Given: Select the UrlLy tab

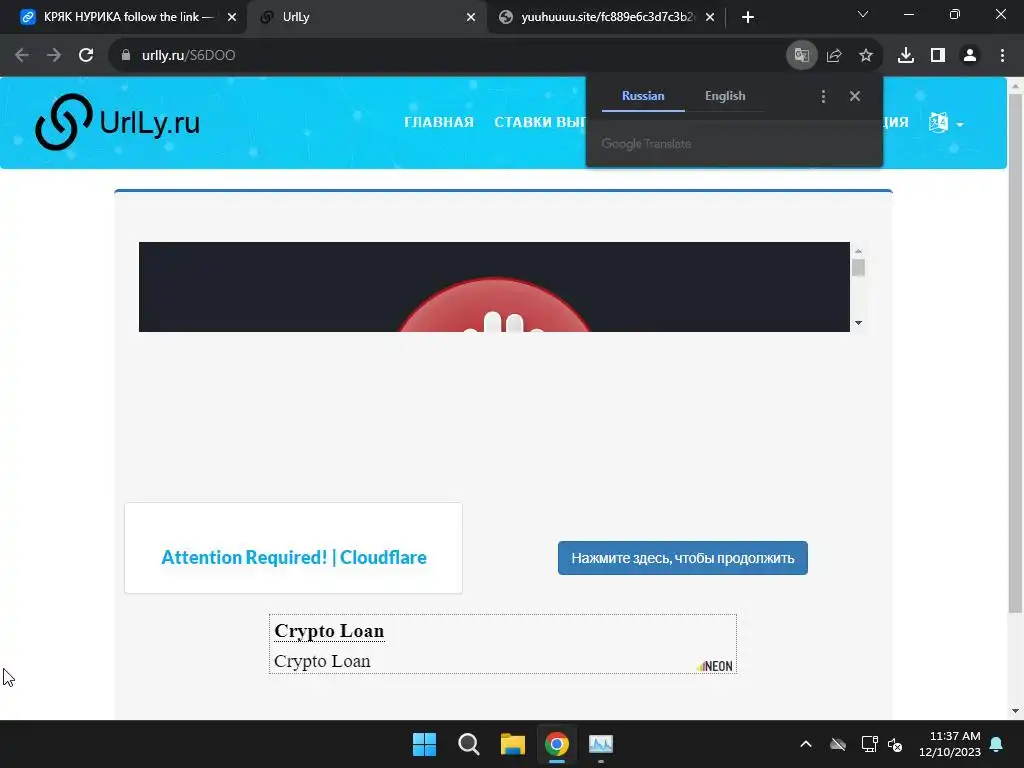Looking at the screenshot, I should click(x=366, y=17).
